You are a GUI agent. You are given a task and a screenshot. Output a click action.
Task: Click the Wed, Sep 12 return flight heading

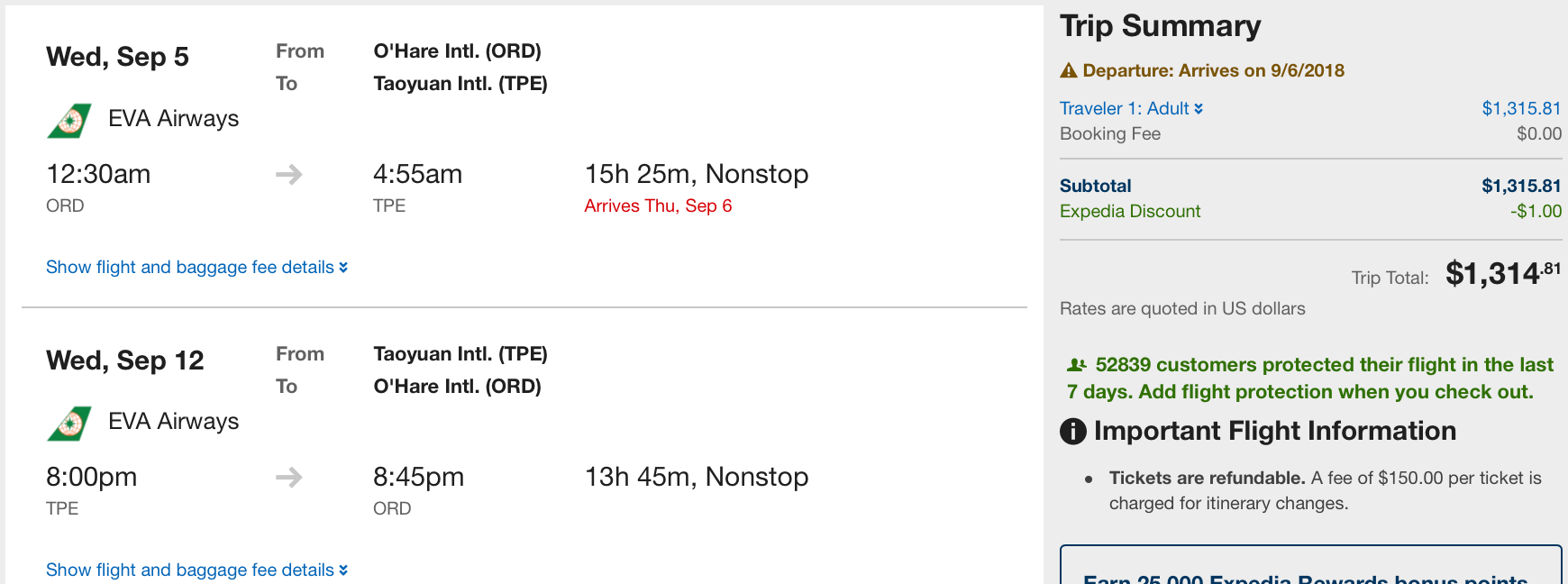tap(125, 361)
